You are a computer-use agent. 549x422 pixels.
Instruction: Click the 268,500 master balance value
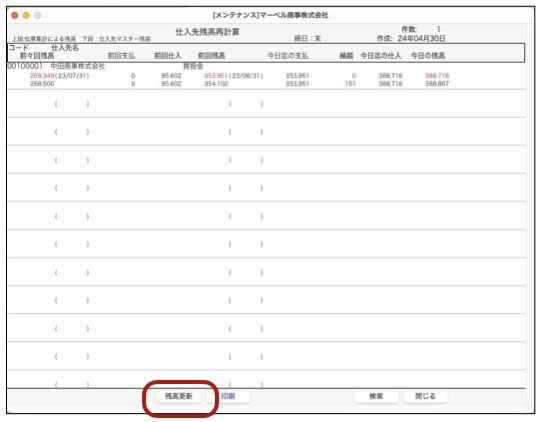pos(42,84)
